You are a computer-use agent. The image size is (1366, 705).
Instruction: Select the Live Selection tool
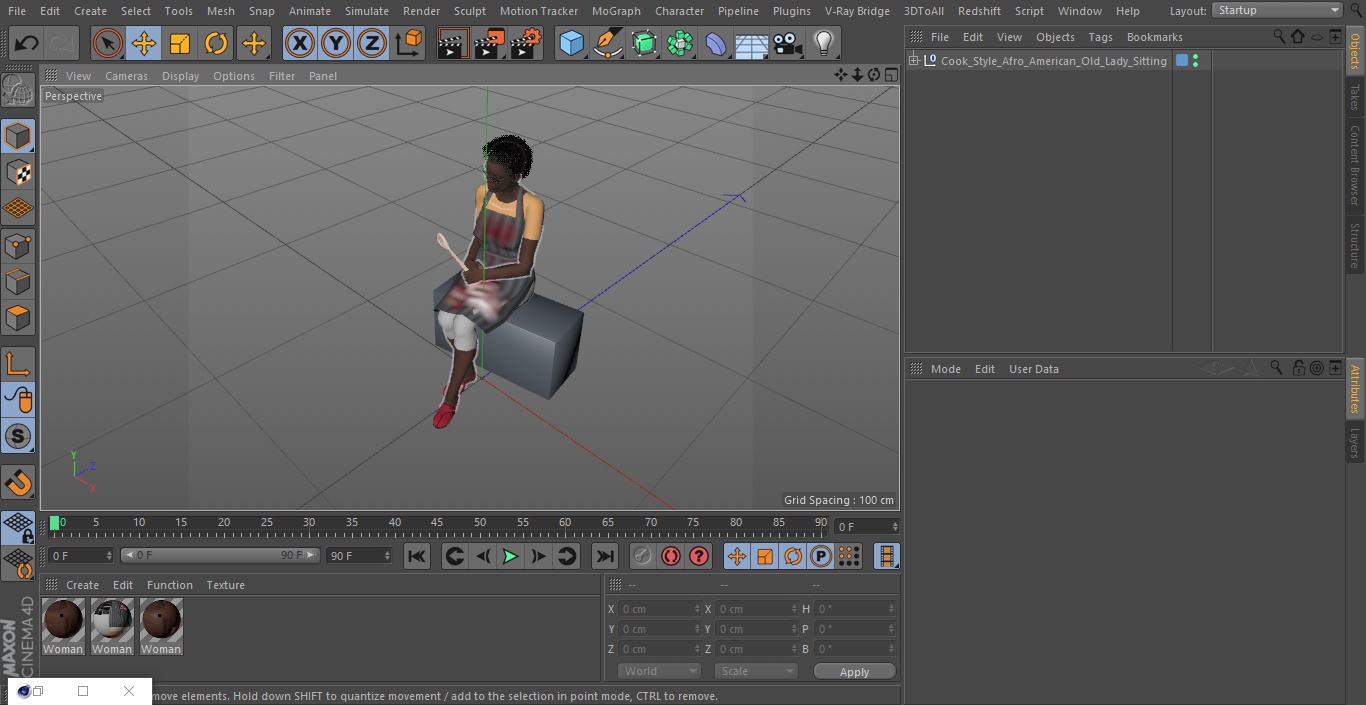click(x=107, y=43)
